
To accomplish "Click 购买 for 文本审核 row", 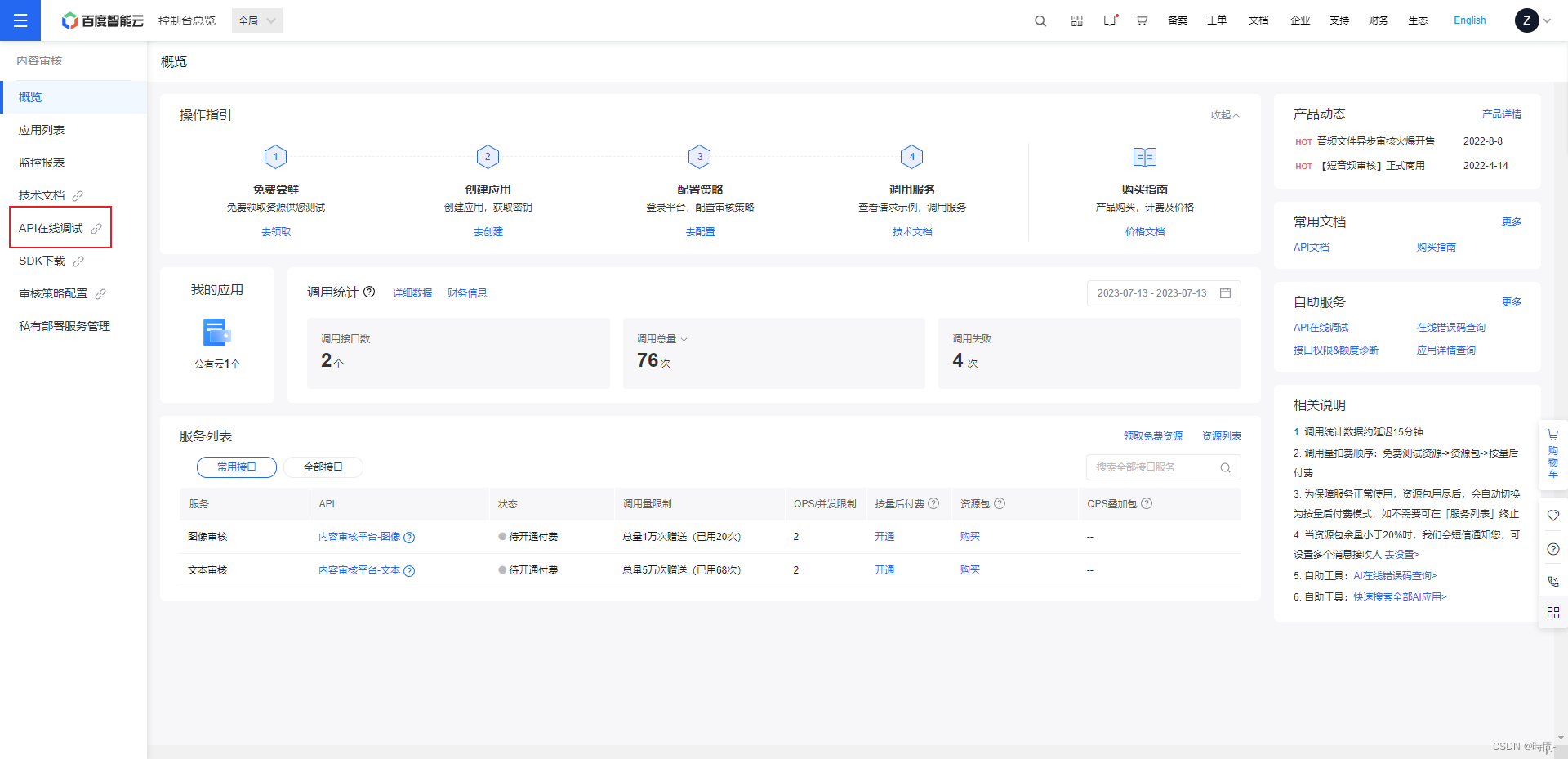I will tap(970, 570).
